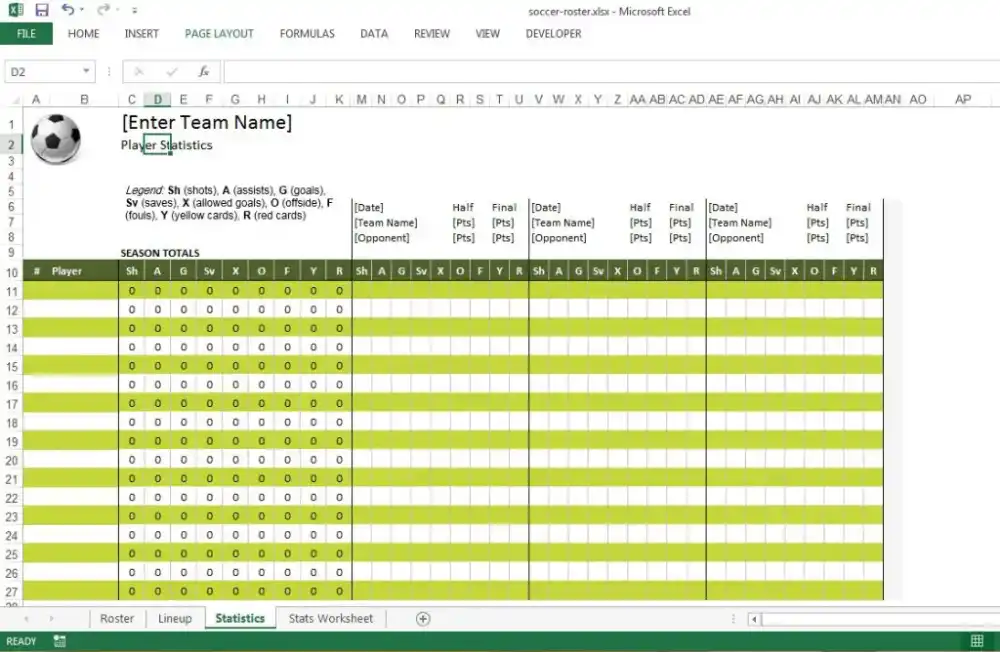Click first game's [Date] cell
This screenshot has width=1000, height=652.
[369, 207]
